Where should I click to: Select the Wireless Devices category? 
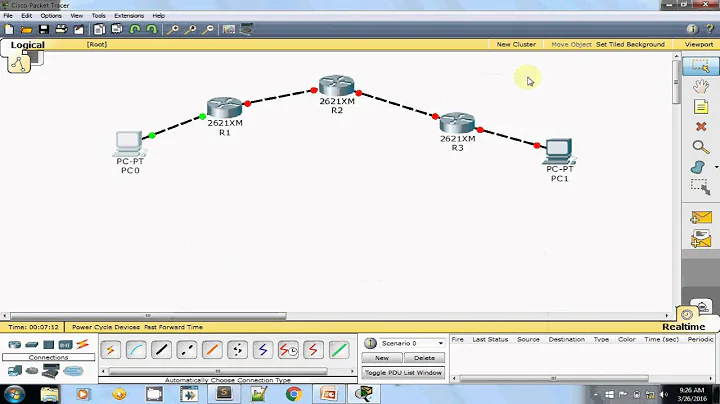click(x=65, y=344)
